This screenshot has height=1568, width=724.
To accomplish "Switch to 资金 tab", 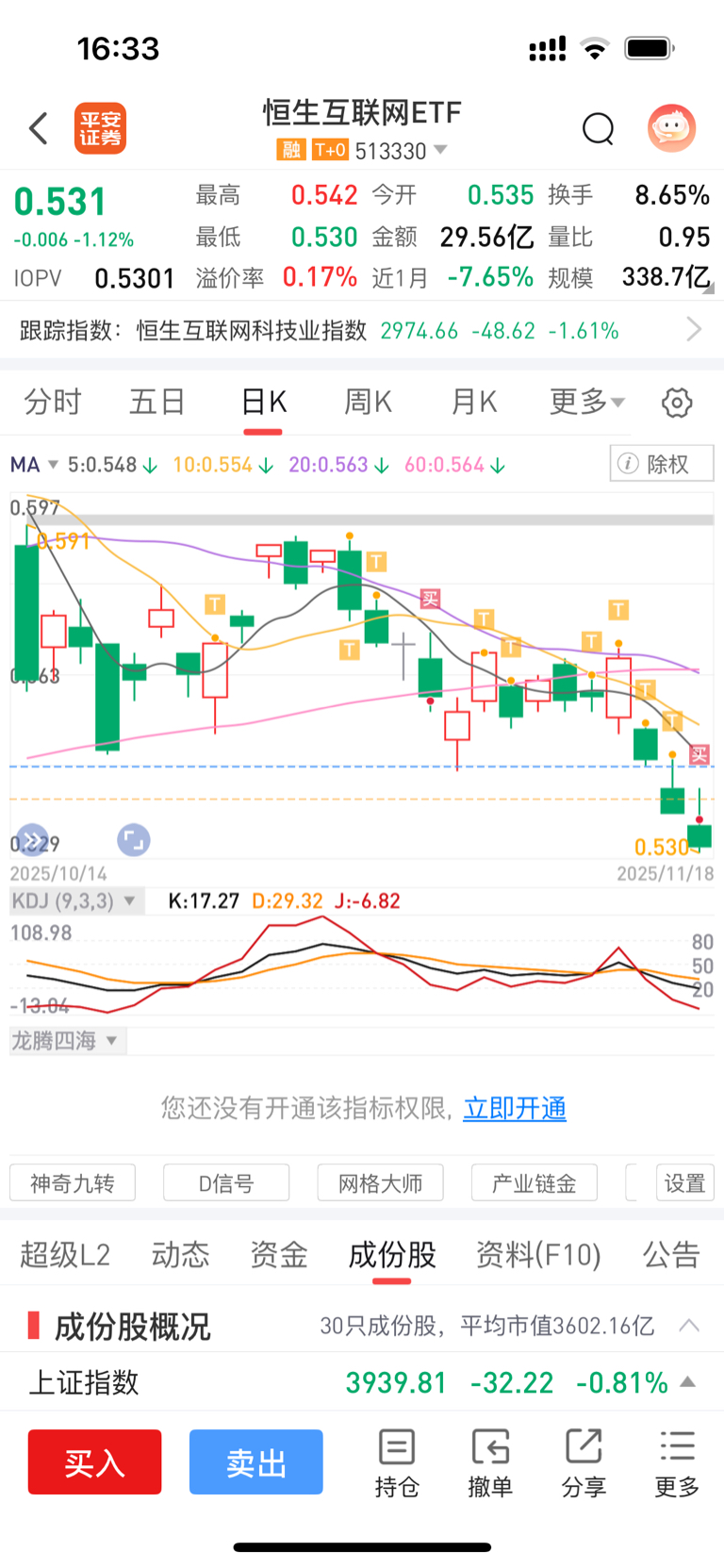I will click(279, 1255).
